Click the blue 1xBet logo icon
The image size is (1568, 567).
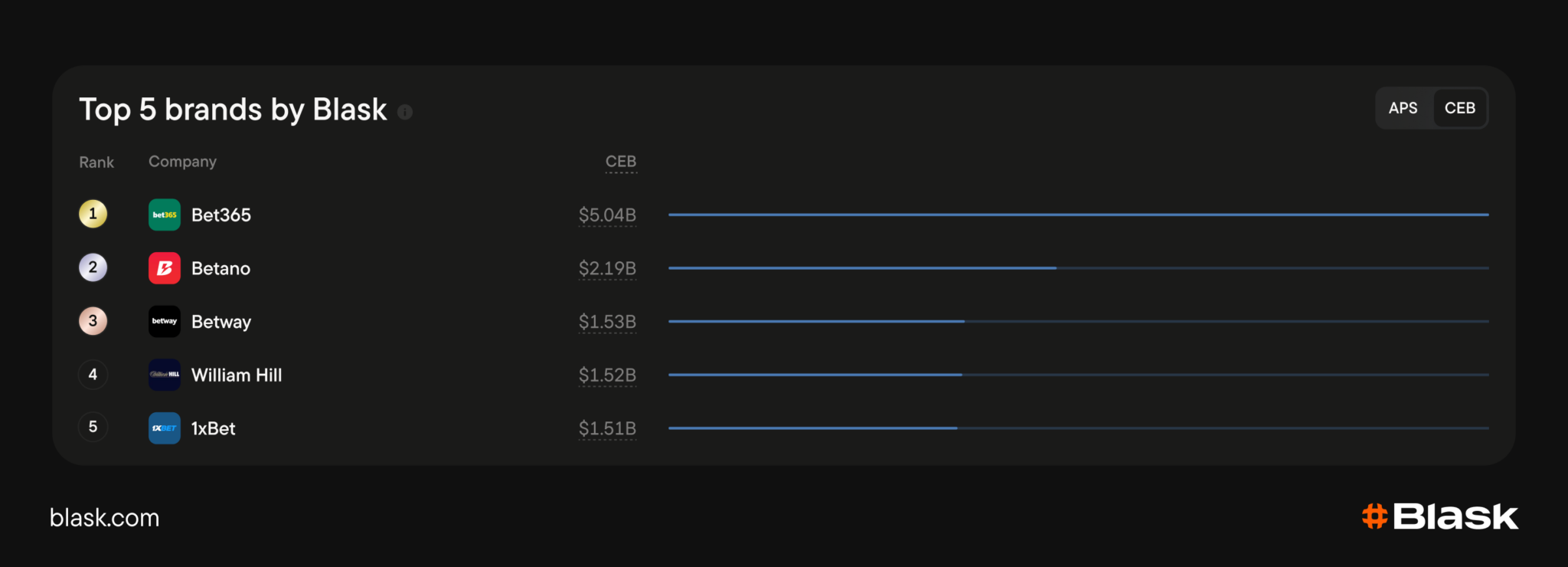coord(164,428)
